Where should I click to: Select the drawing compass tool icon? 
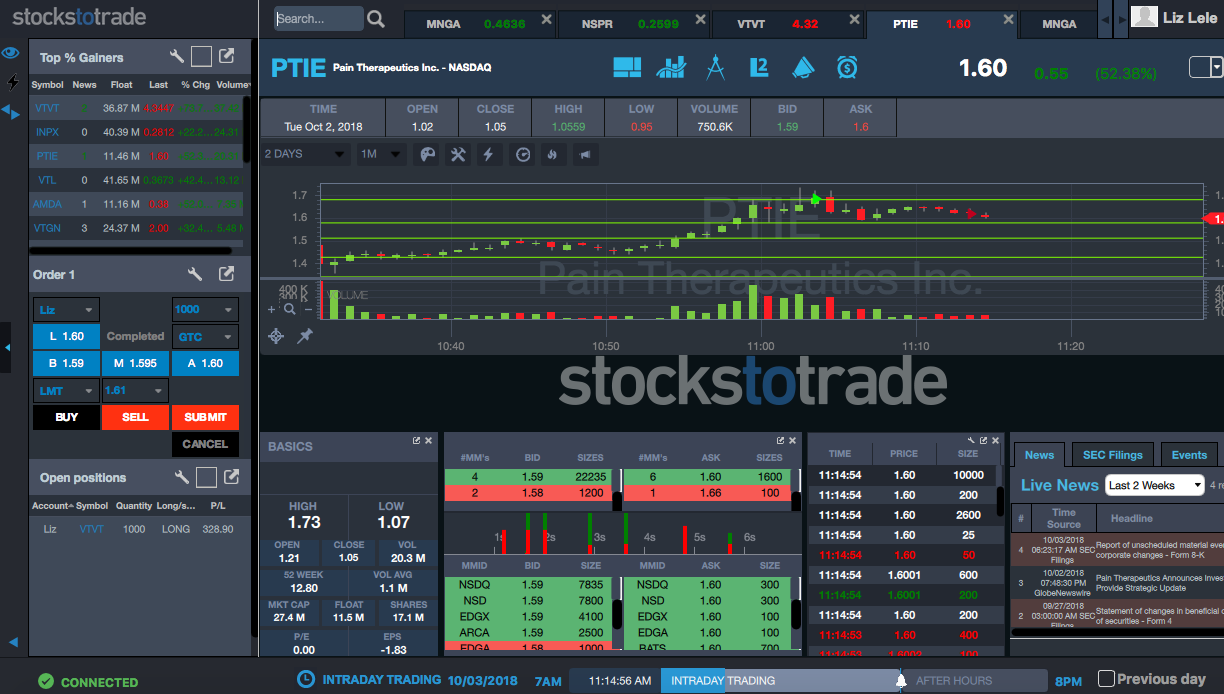pyautogui.click(x=715, y=67)
